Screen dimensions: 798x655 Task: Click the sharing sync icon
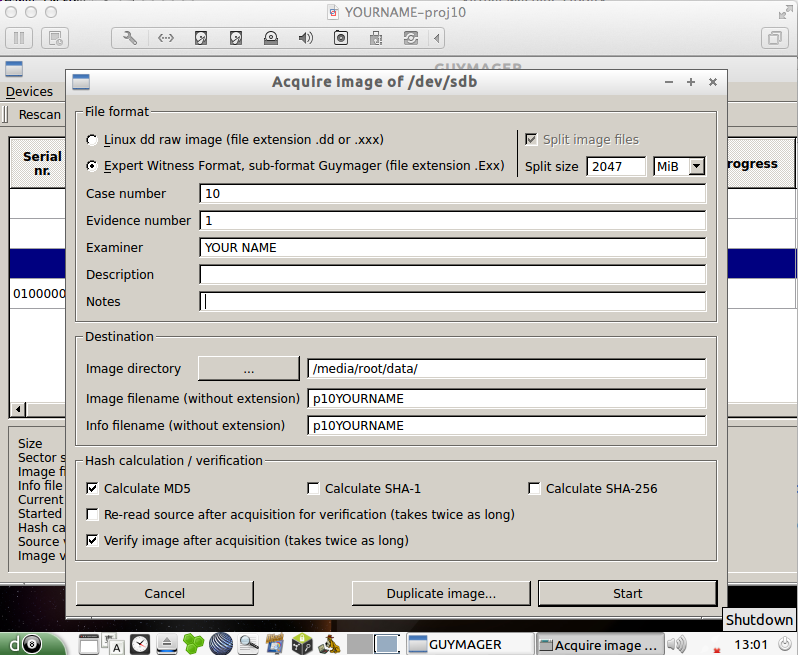pyautogui.click(x=411, y=38)
